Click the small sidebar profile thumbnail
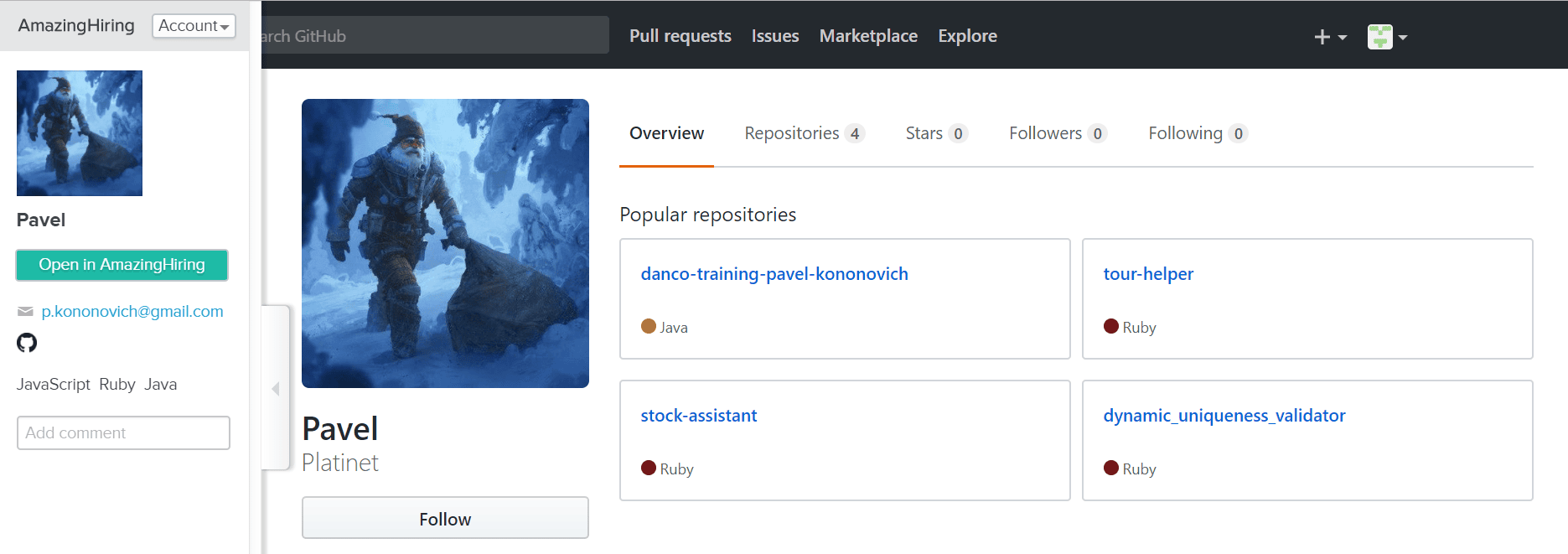 click(80, 133)
